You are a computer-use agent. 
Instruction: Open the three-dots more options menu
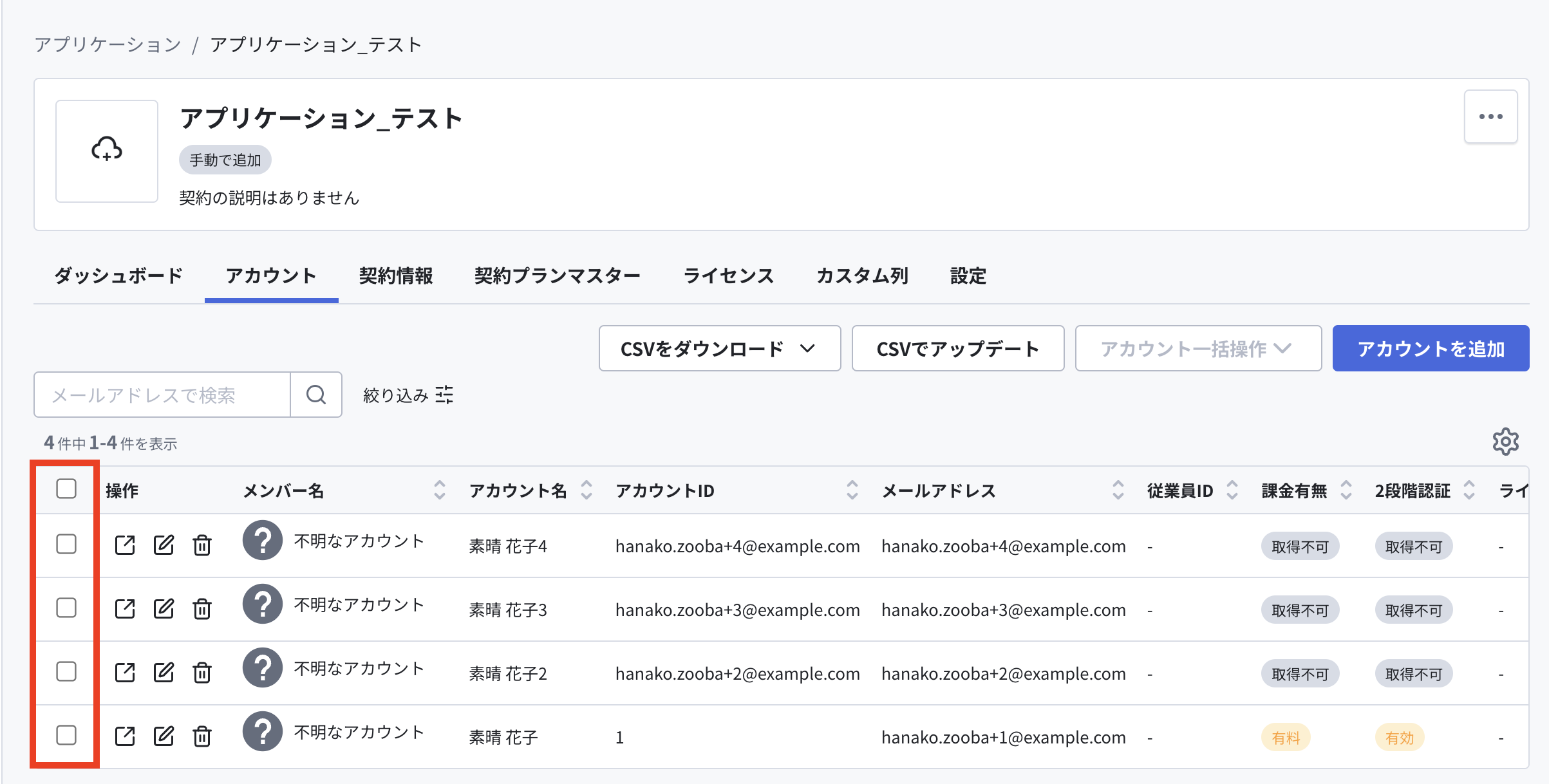(x=1490, y=117)
